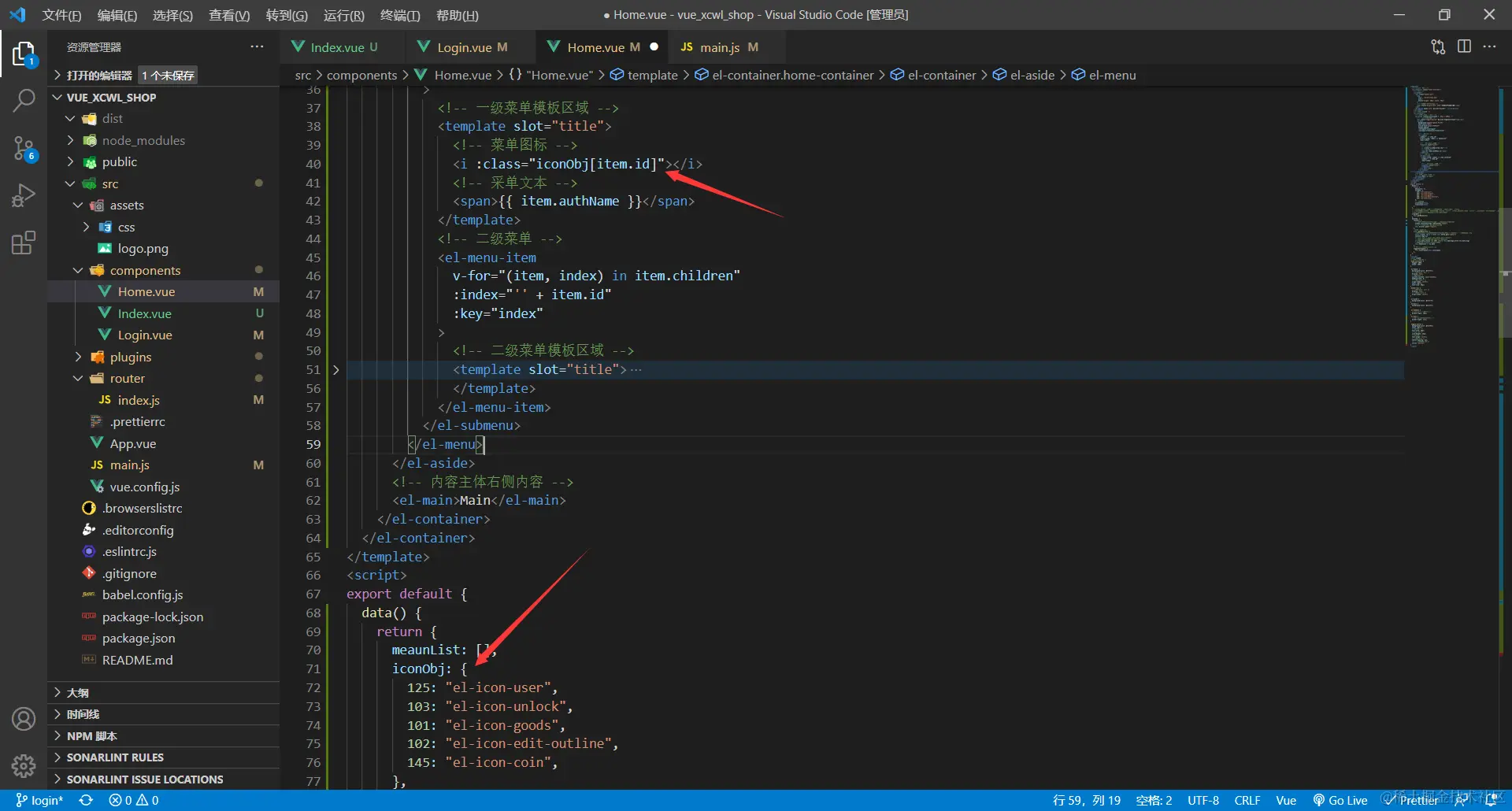Open the Search view icon

pos(24,101)
